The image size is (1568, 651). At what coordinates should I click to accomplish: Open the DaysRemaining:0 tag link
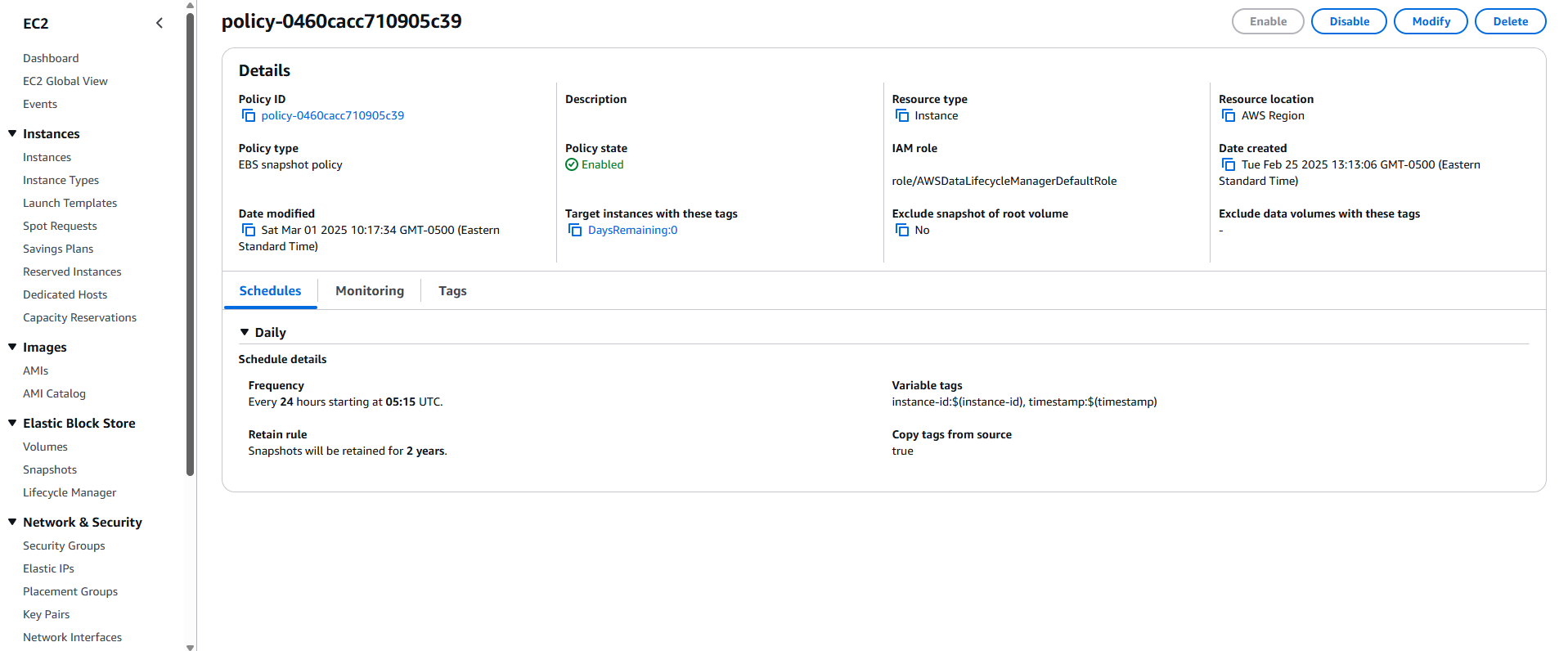point(632,230)
